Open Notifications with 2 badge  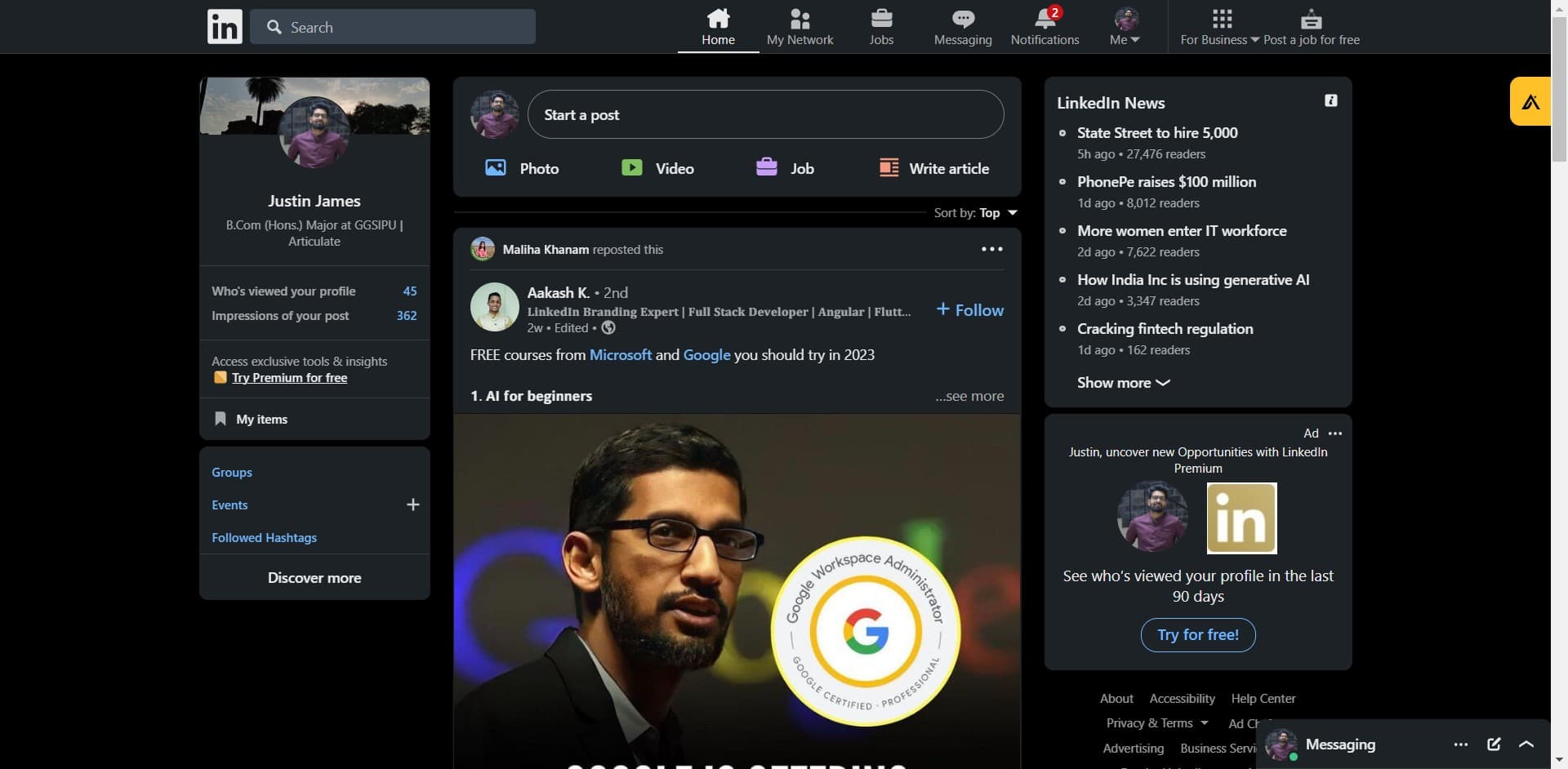(x=1045, y=27)
